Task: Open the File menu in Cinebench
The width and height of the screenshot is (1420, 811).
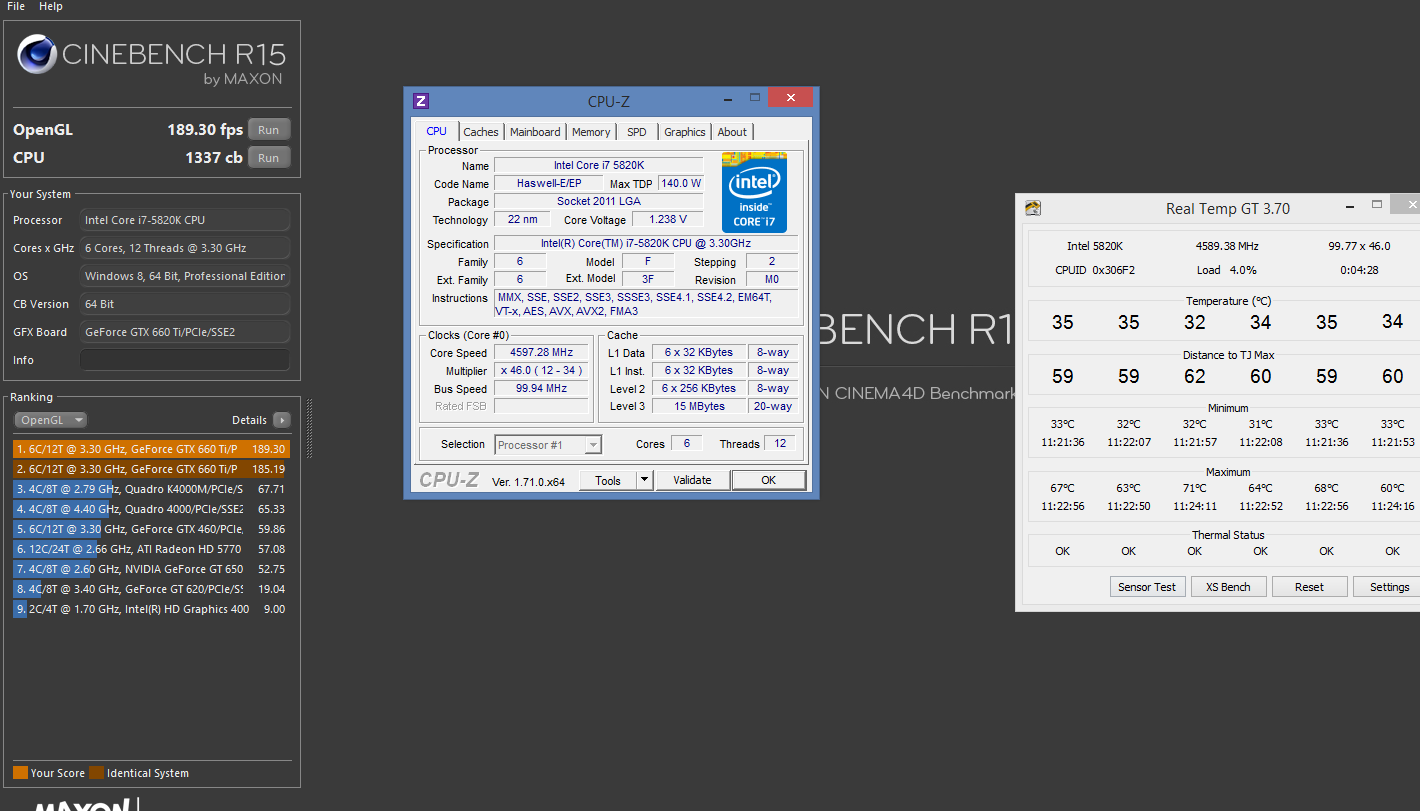Action: pyautogui.click(x=16, y=6)
